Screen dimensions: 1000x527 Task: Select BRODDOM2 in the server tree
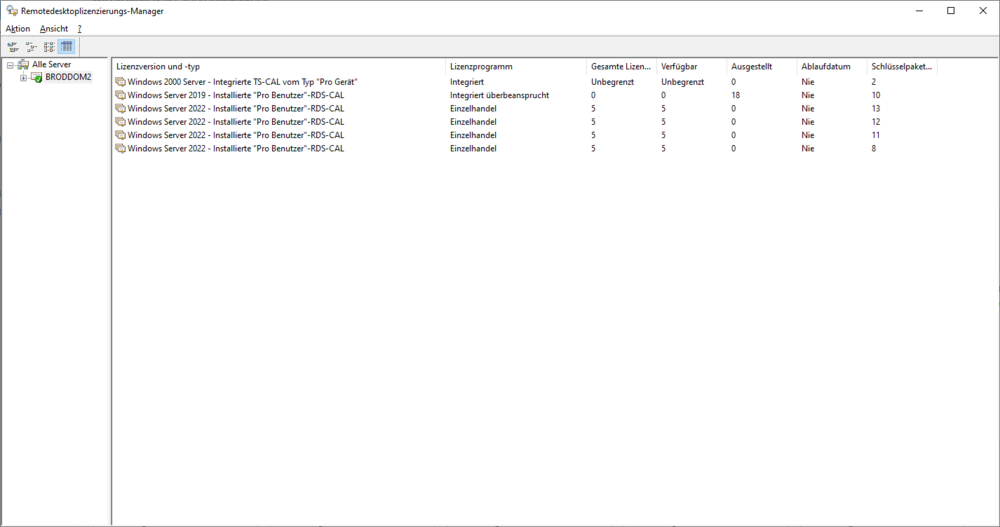pyautogui.click(x=68, y=78)
